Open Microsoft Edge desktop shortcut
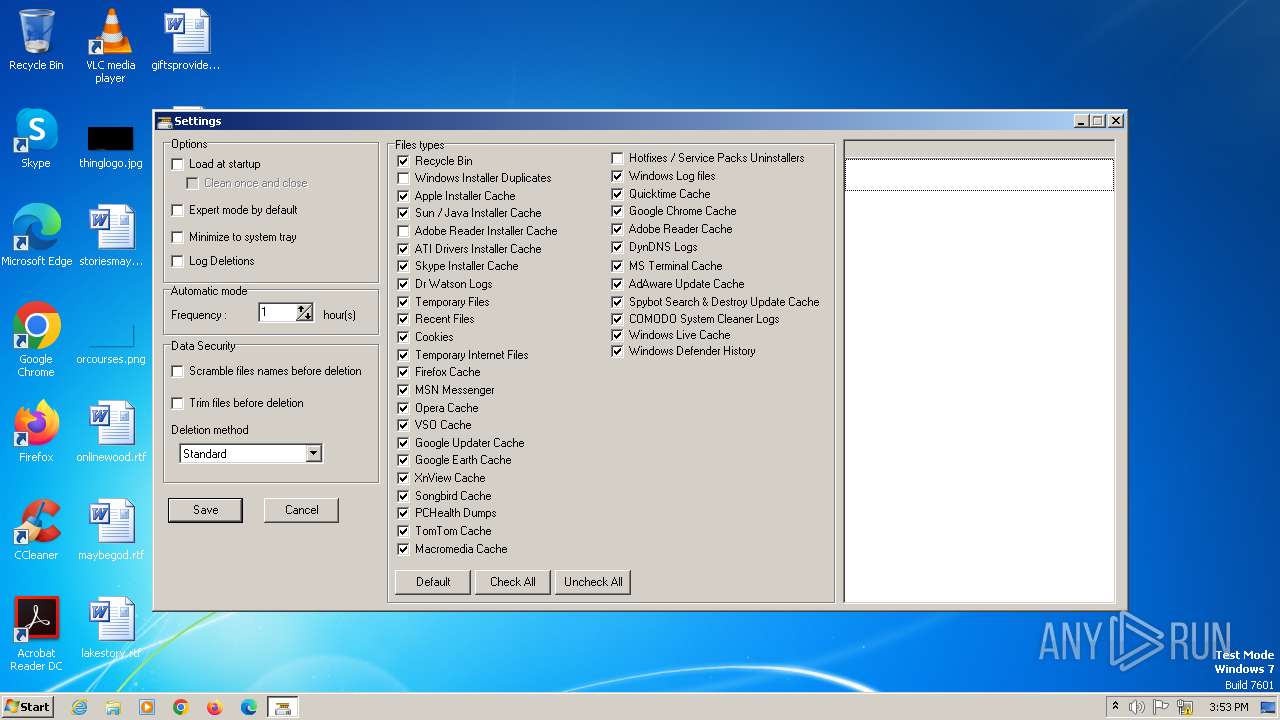The height and width of the screenshot is (720, 1280). tap(37, 236)
